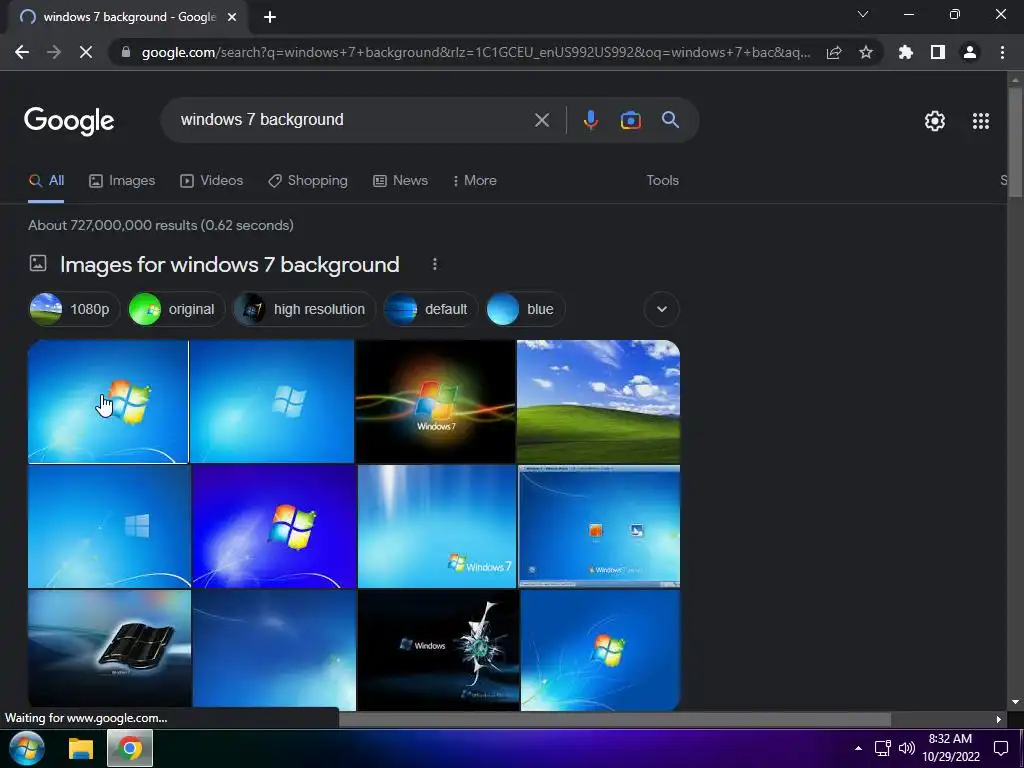1024x768 pixels.
Task: Toggle the Chrome side panel
Action: pos(938,52)
